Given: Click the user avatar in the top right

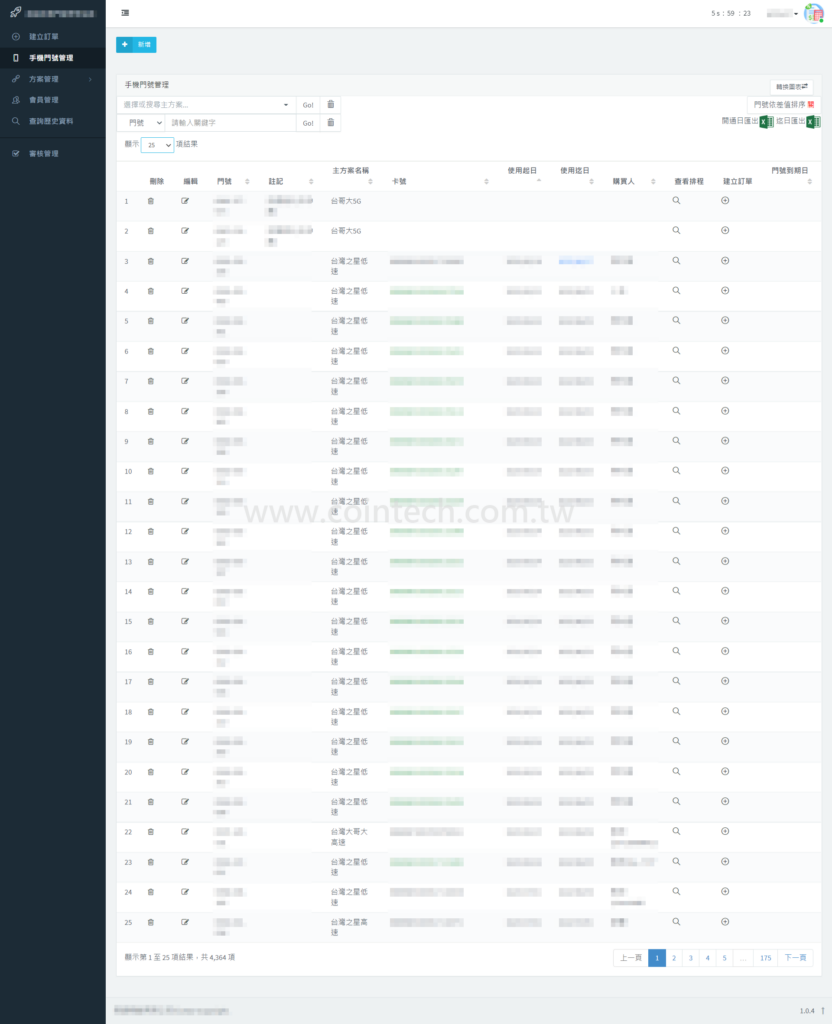Looking at the screenshot, I should click(x=814, y=13).
